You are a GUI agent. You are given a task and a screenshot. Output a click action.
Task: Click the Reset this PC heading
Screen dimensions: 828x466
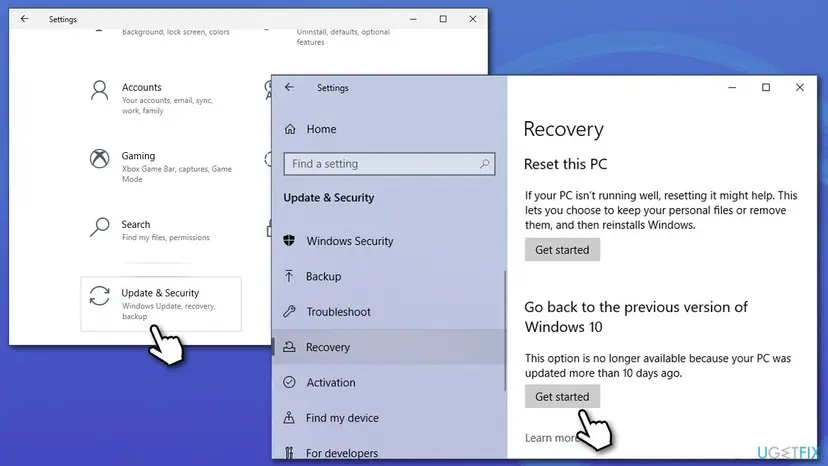[x=566, y=164]
